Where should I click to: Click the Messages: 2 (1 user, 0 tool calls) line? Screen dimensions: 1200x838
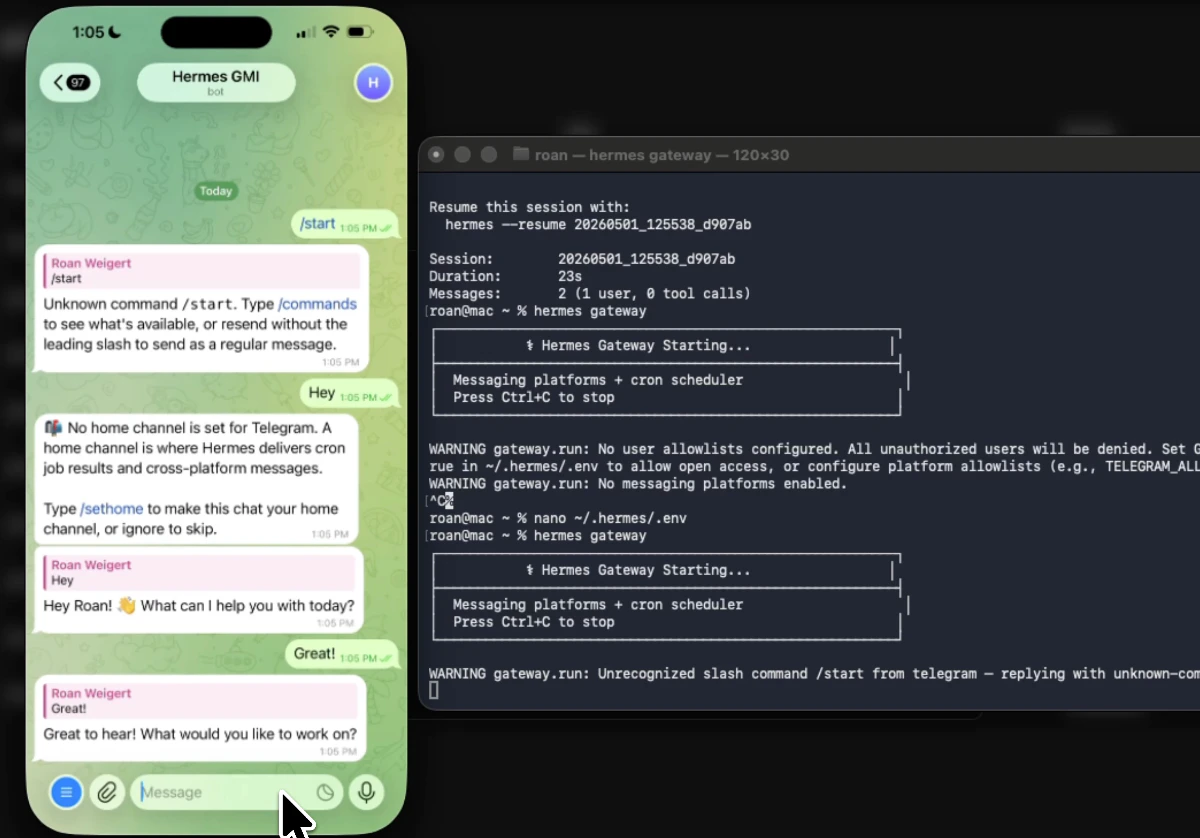click(590, 294)
